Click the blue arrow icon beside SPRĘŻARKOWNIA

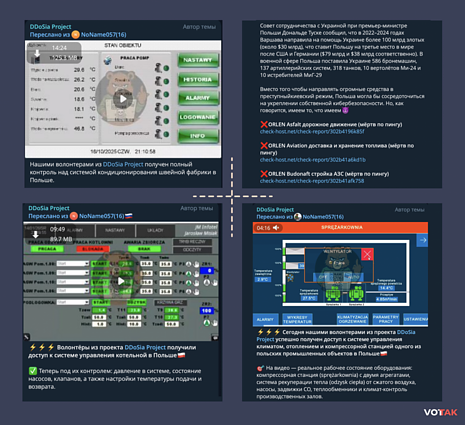pyautogui.click(x=423, y=240)
